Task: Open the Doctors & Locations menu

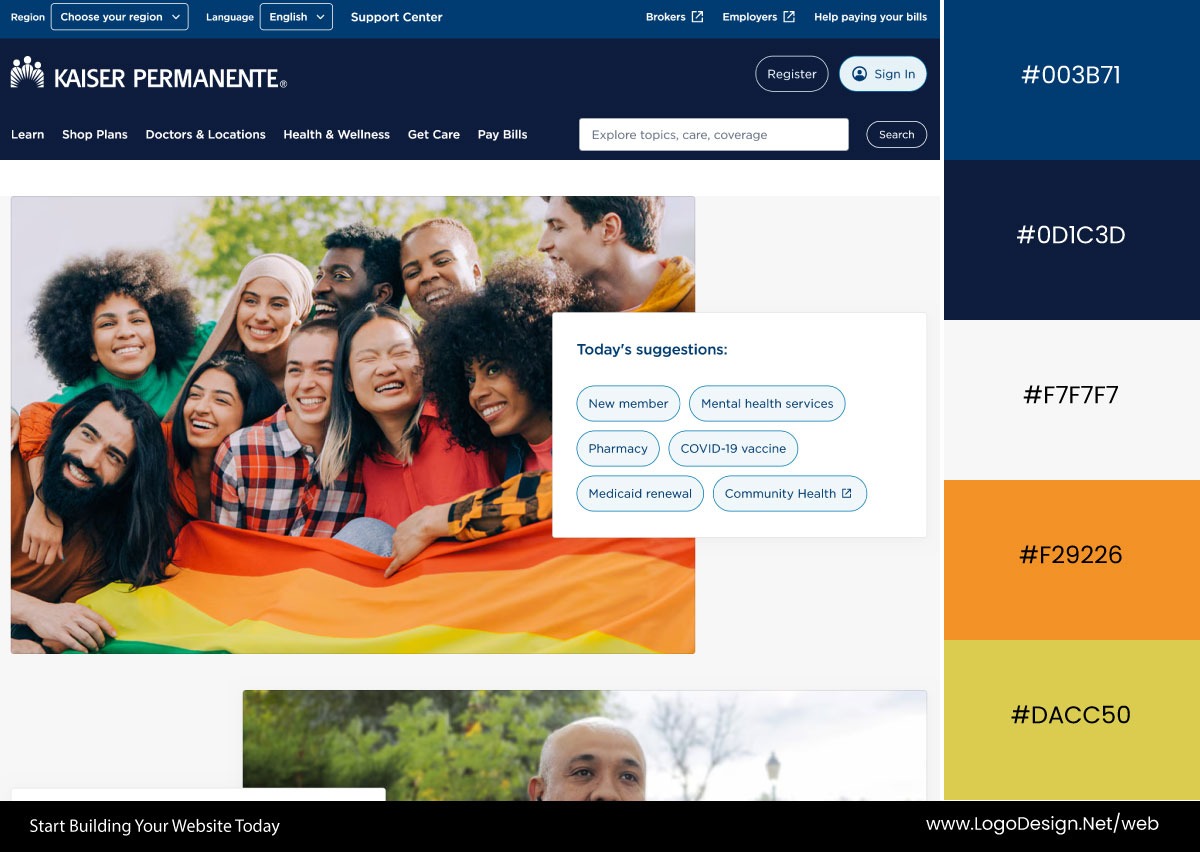Action: 205,134
